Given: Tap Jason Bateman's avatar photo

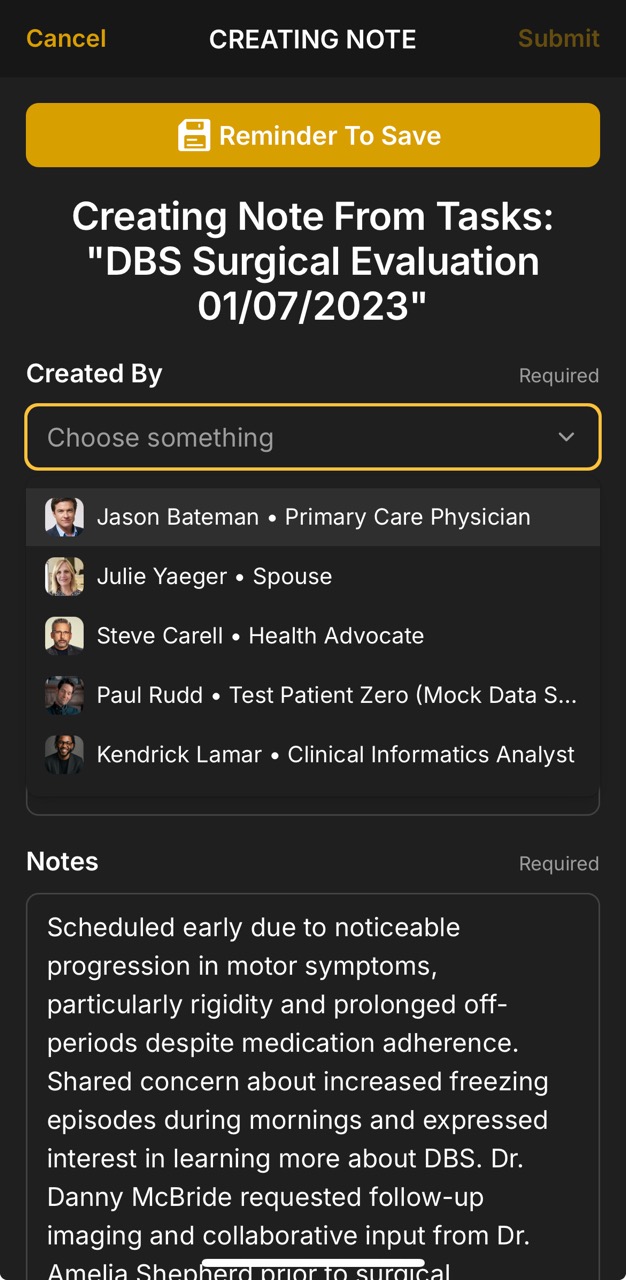Looking at the screenshot, I should (64, 517).
